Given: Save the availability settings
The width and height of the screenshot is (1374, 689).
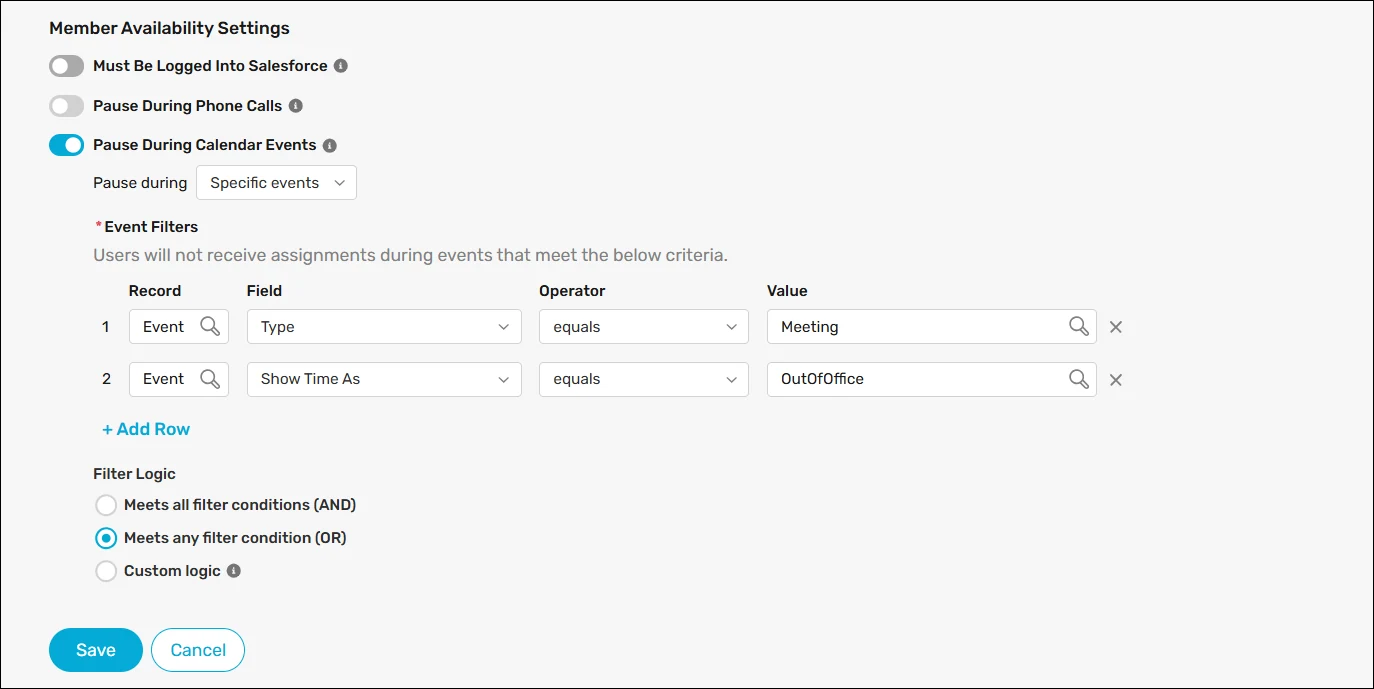Looking at the screenshot, I should click(96, 650).
